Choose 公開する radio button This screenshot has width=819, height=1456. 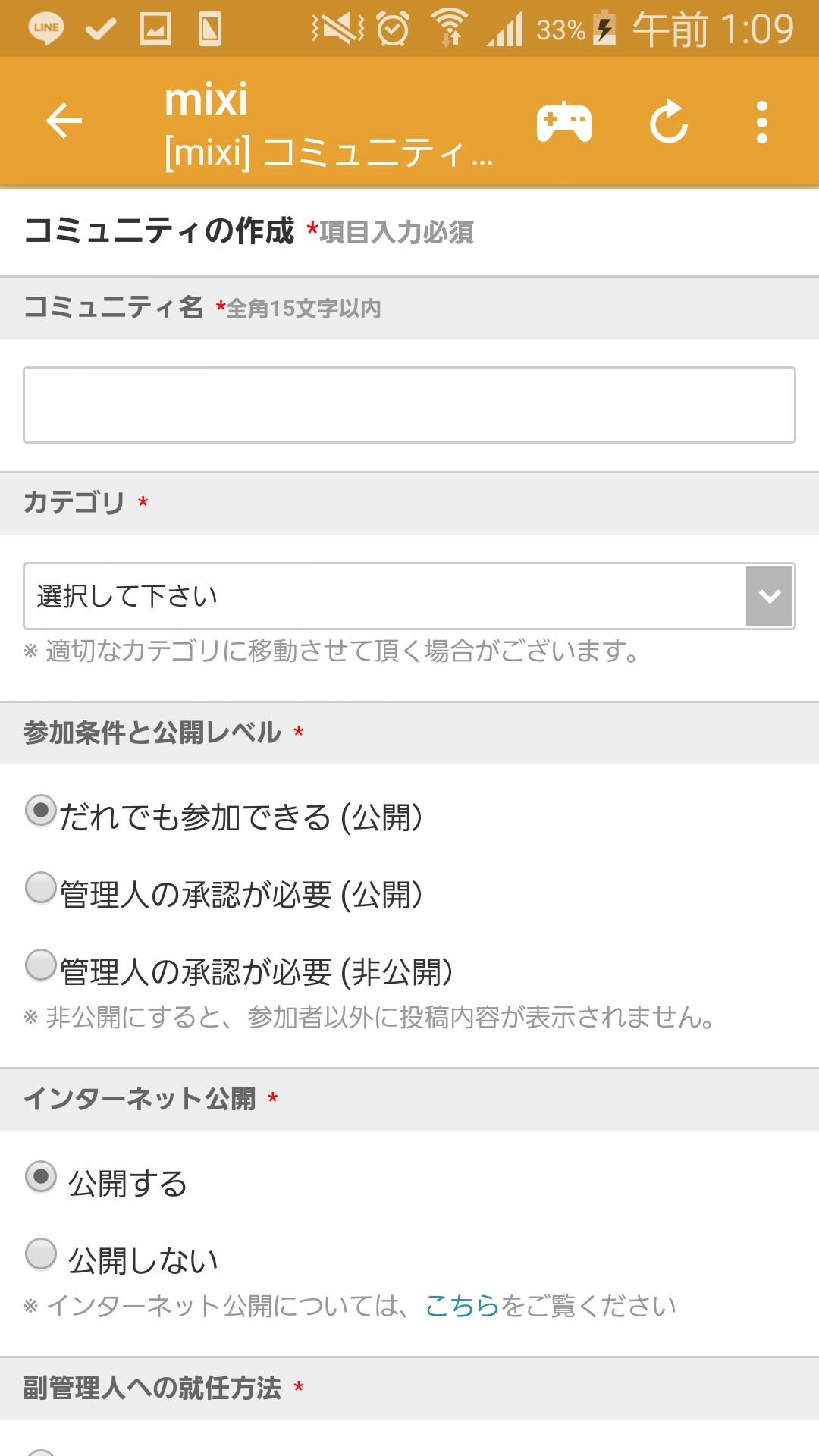tap(41, 1177)
